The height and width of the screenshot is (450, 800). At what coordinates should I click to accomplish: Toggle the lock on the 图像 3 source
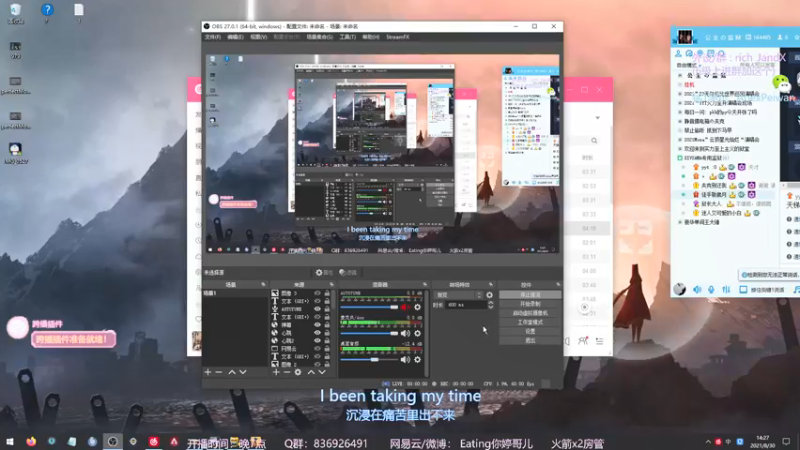coord(327,293)
